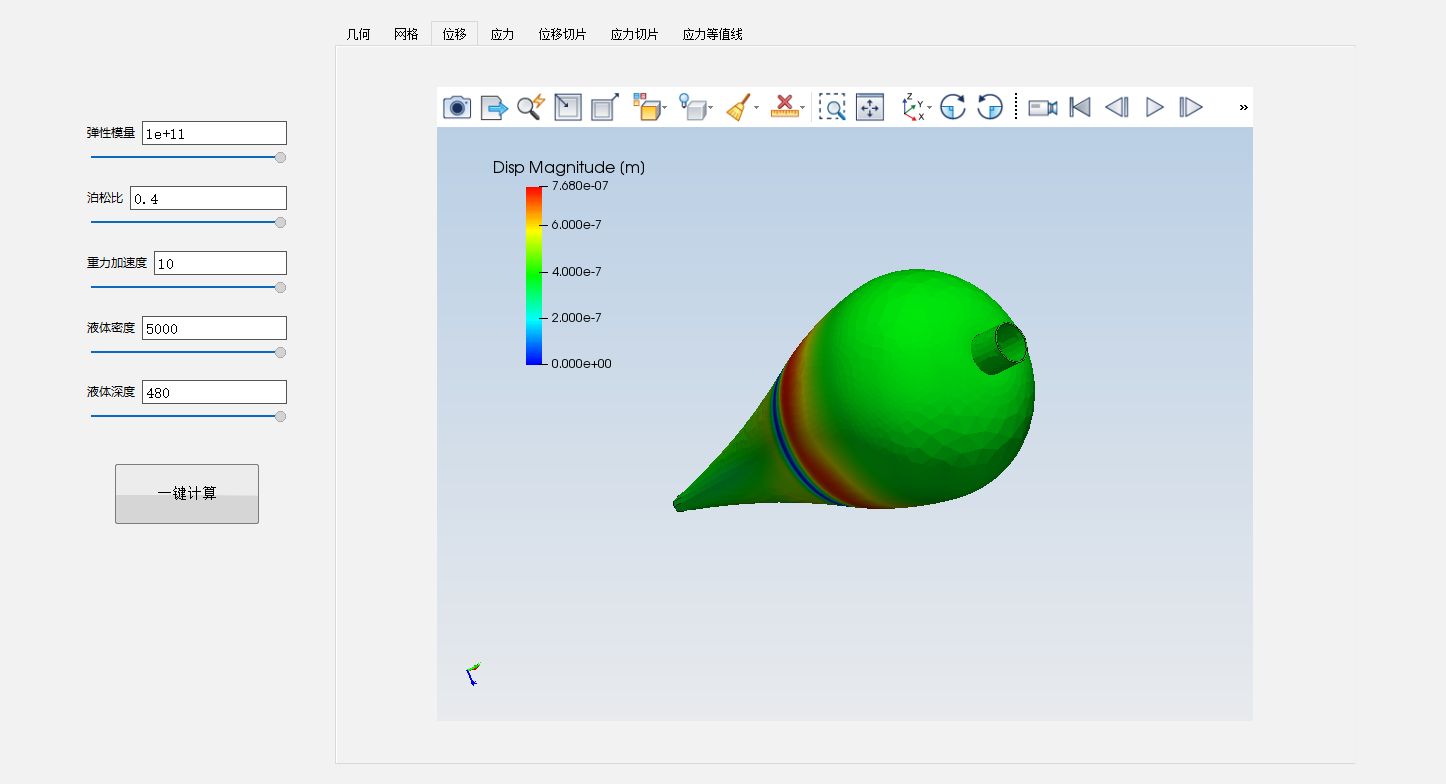Rotate view clockwise with the arrow icon
The width and height of the screenshot is (1446, 784).
click(x=953, y=107)
